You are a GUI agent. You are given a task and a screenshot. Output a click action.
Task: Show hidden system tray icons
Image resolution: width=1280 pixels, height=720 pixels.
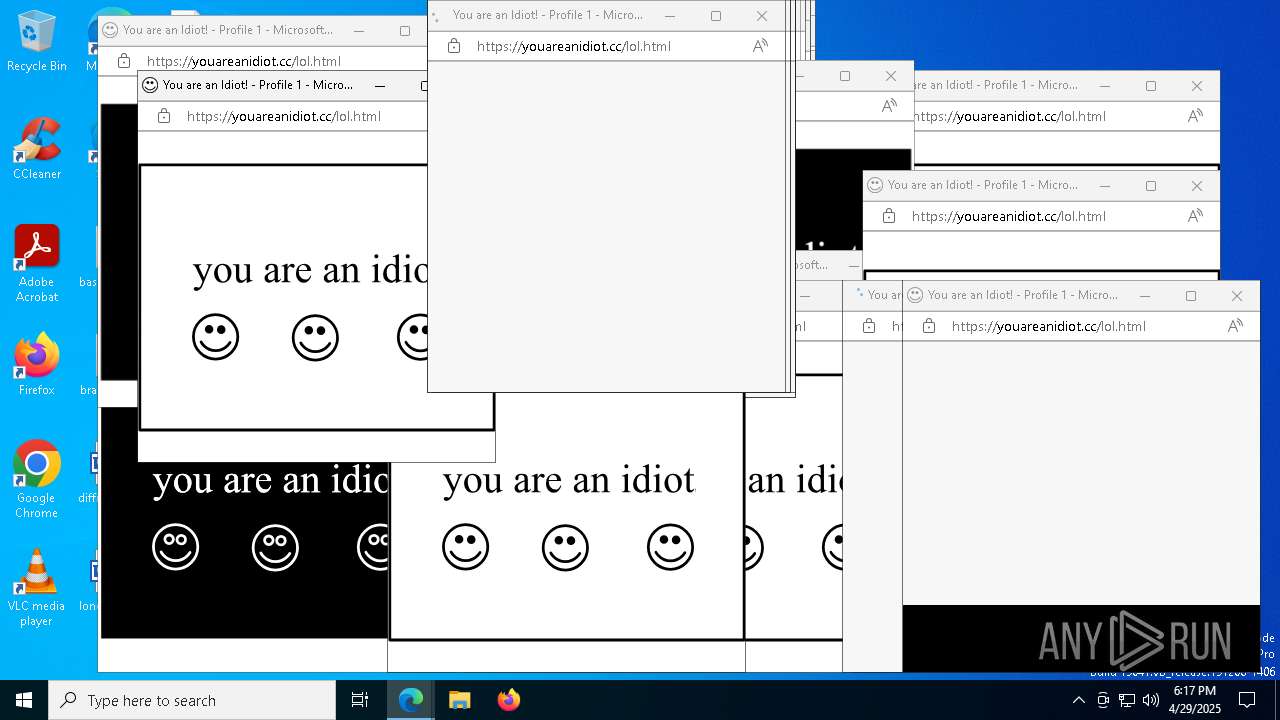click(1078, 700)
